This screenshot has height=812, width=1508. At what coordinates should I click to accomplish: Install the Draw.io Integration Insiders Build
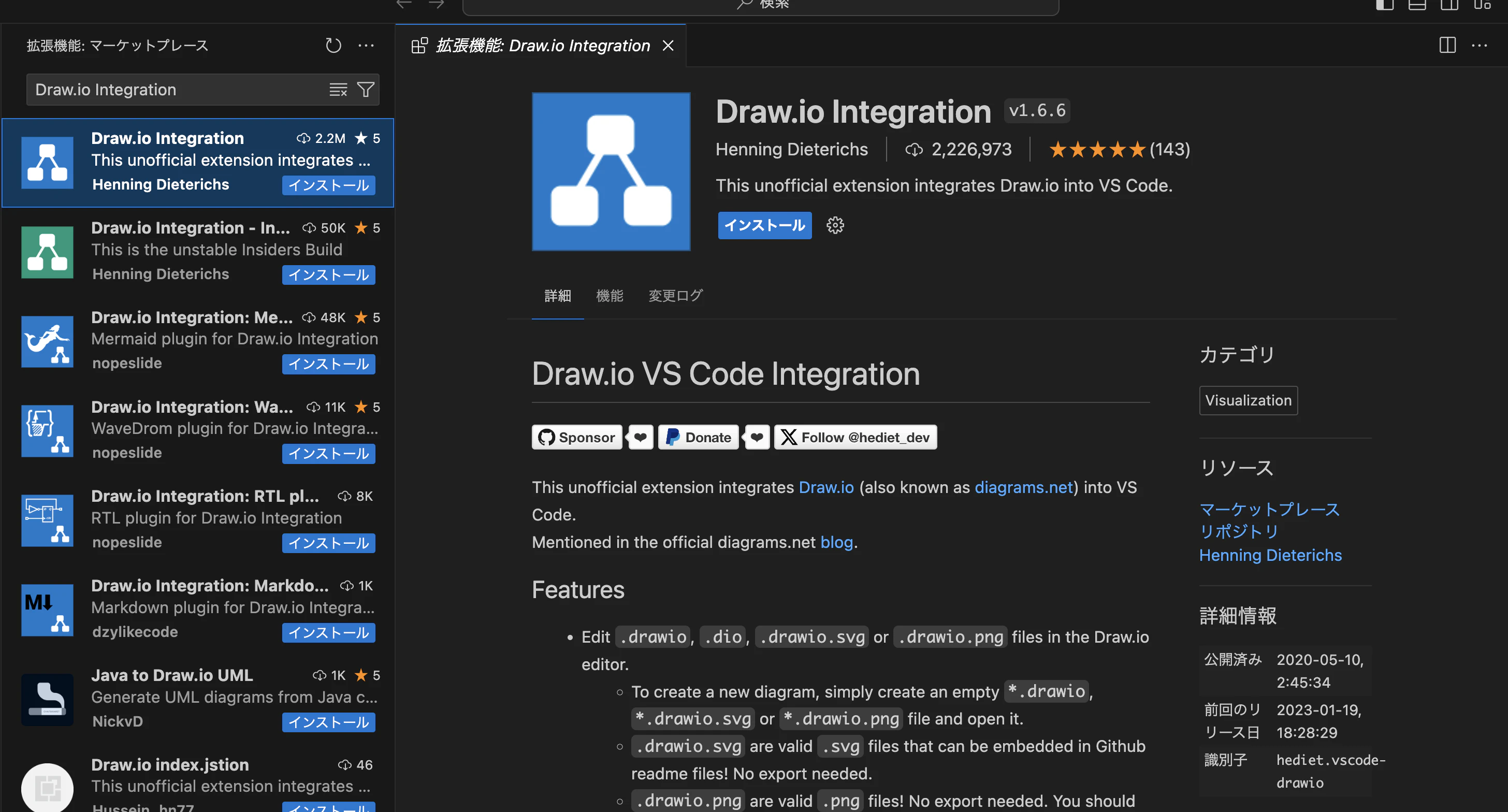tap(328, 274)
